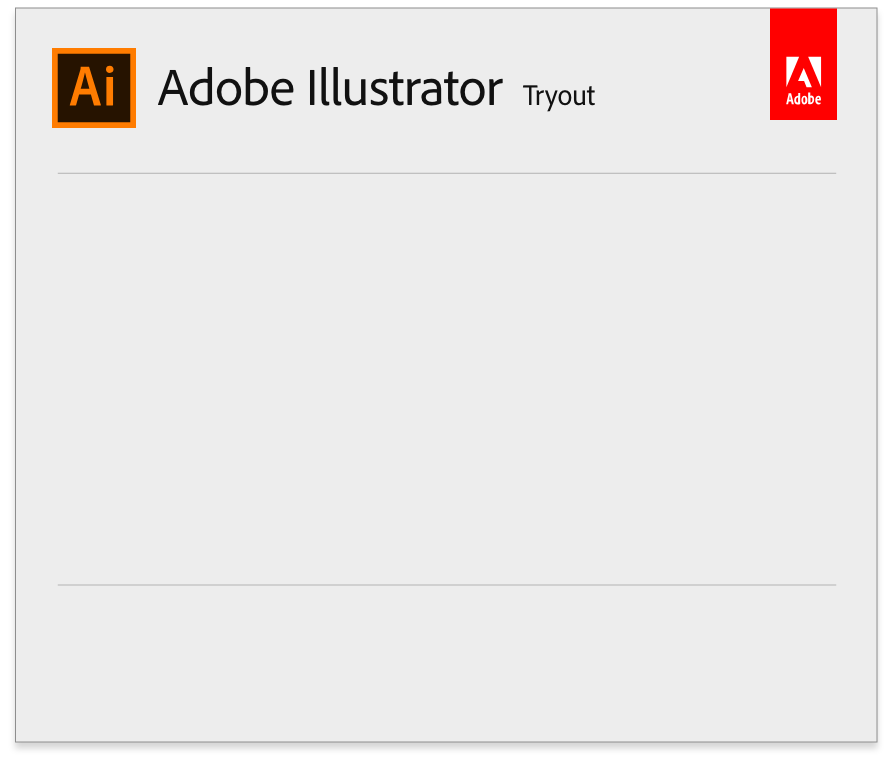This screenshot has height=780, width=892.
Task: Click the orange Ai Illustrator app icon
Action: 94,88
